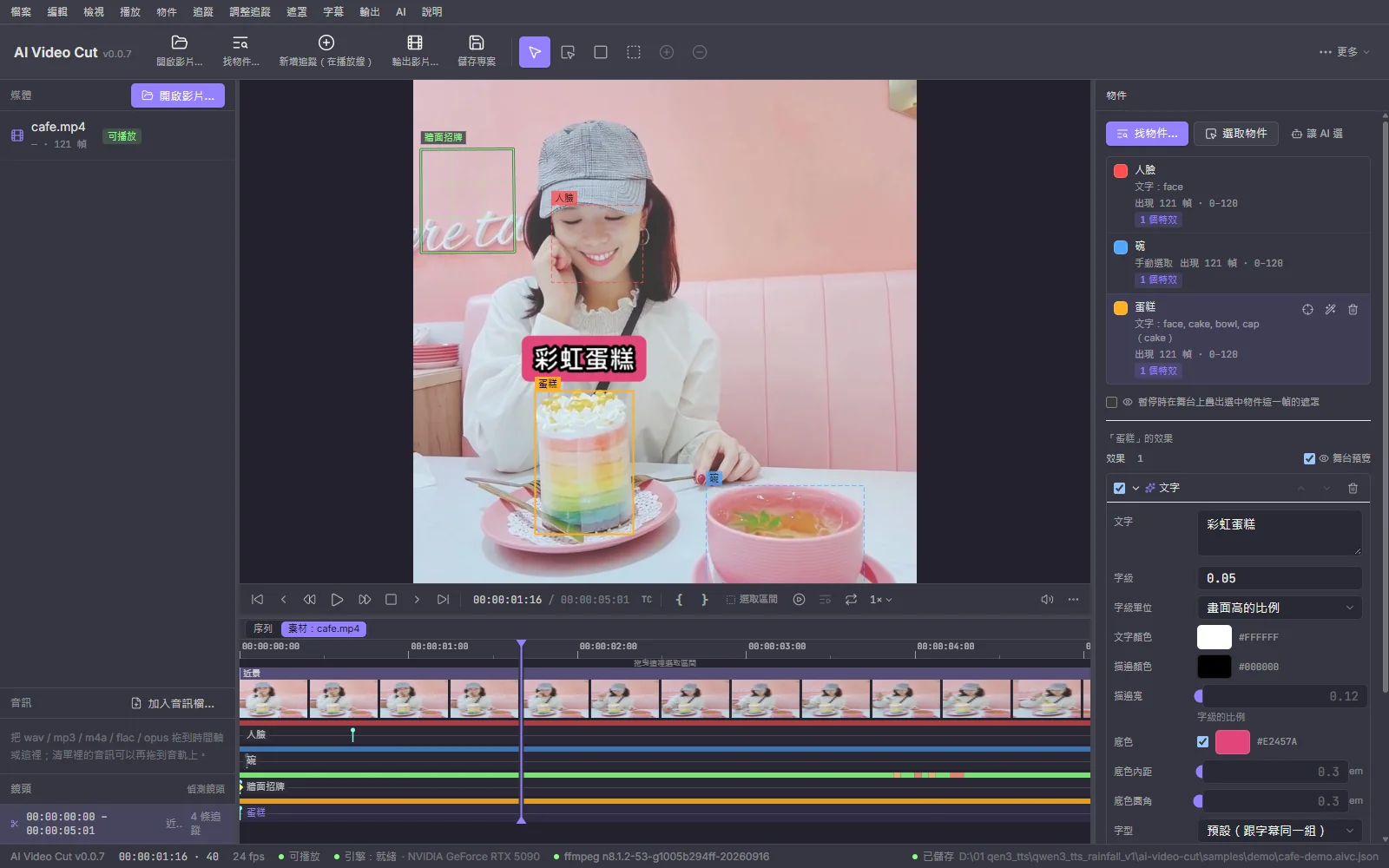Collapse the 文字 effect section chevron
Screen dimensions: 1389x868
point(1136,488)
